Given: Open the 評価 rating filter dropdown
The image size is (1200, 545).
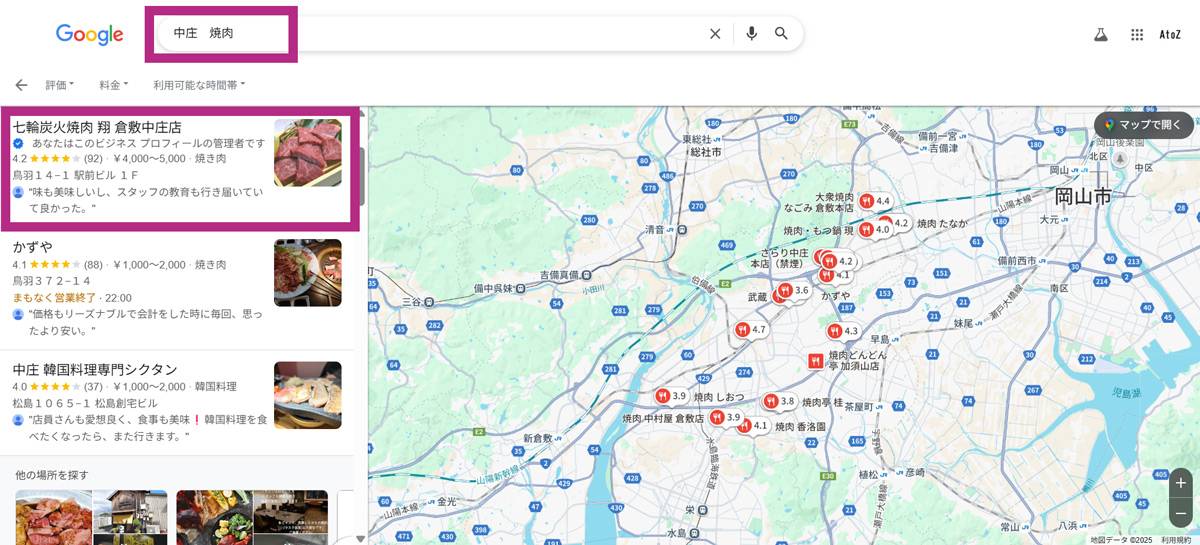Looking at the screenshot, I should (x=59, y=85).
